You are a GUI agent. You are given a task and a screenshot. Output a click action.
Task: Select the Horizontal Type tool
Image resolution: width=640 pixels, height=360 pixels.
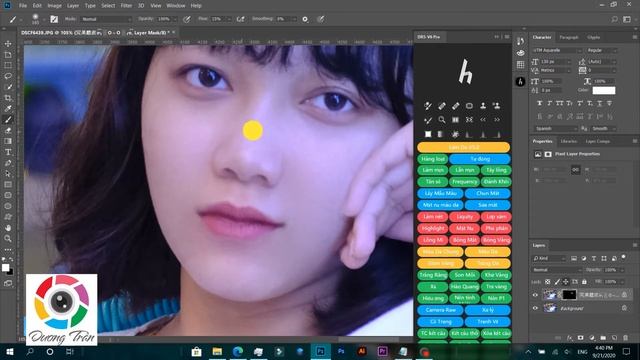(8, 152)
